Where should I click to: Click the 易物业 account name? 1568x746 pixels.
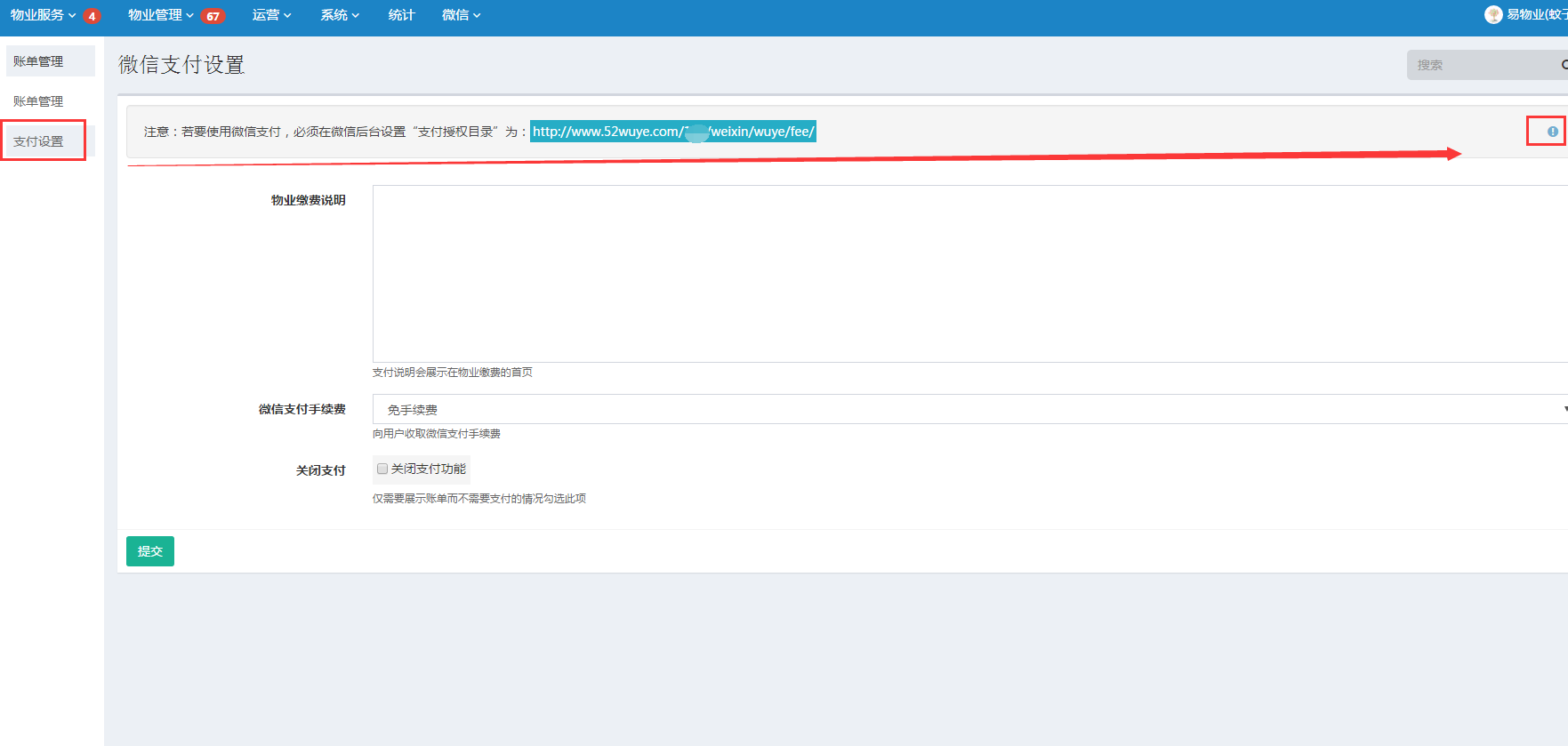point(1536,15)
